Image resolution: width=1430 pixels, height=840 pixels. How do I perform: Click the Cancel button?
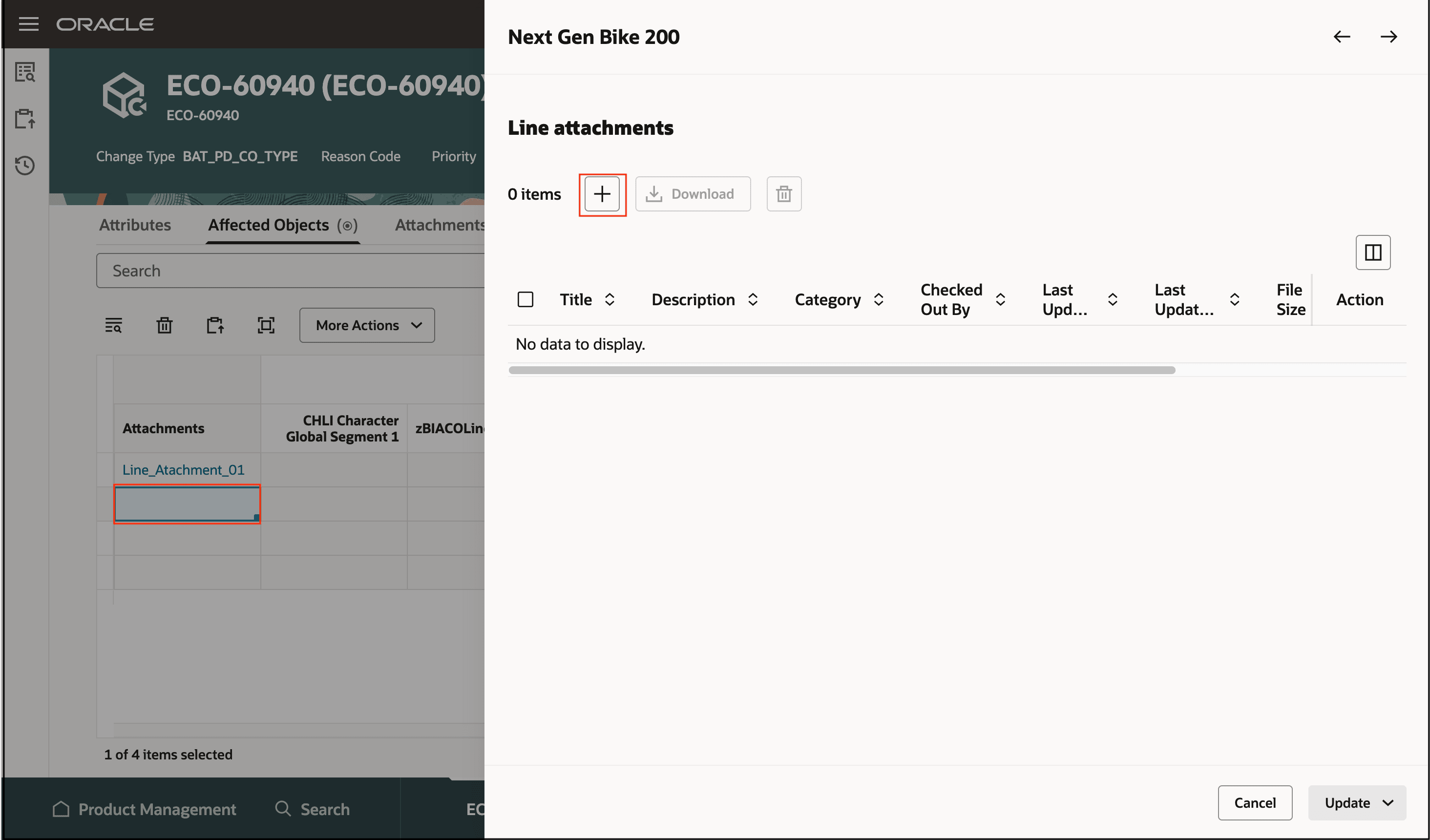(1254, 802)
